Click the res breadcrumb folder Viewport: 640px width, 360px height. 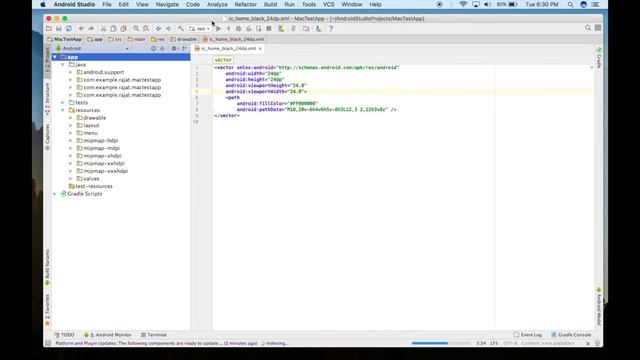158,39
